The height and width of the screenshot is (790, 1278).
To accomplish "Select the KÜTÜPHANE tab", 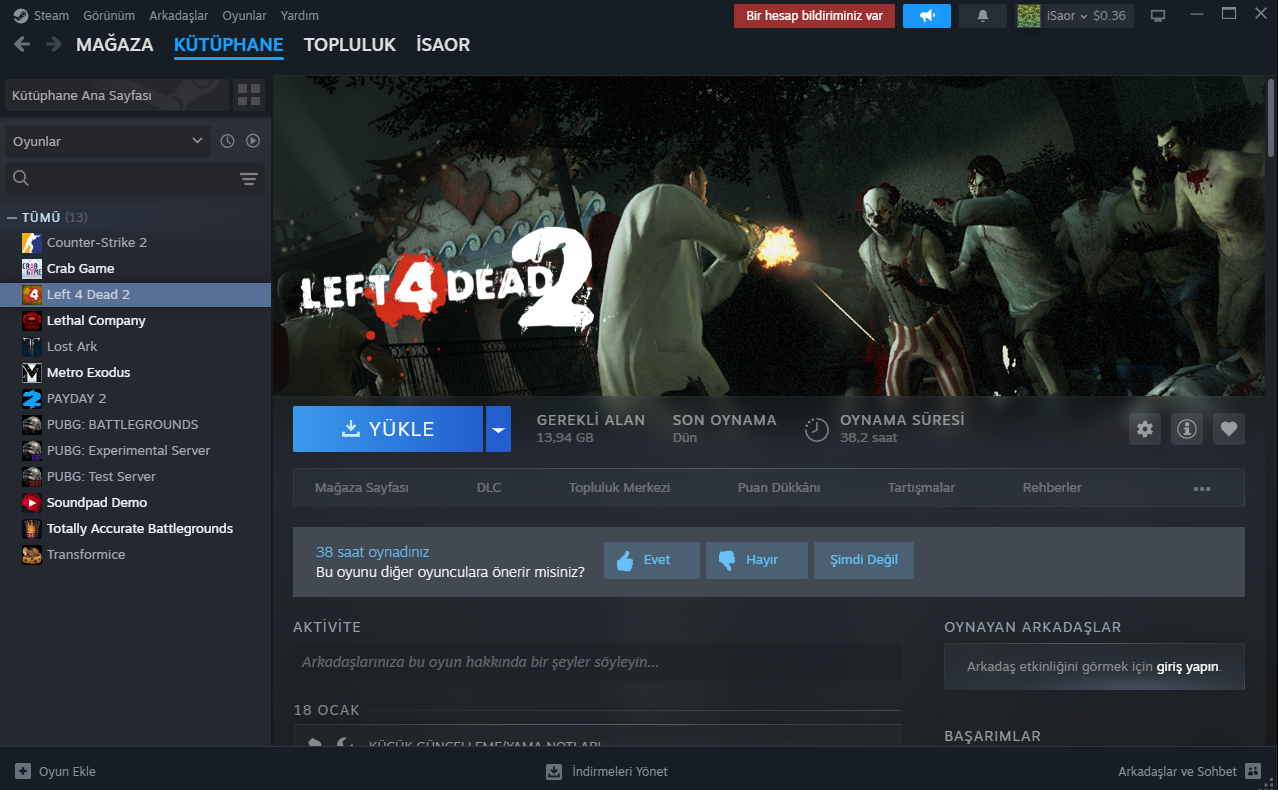I will pos(228,45).
